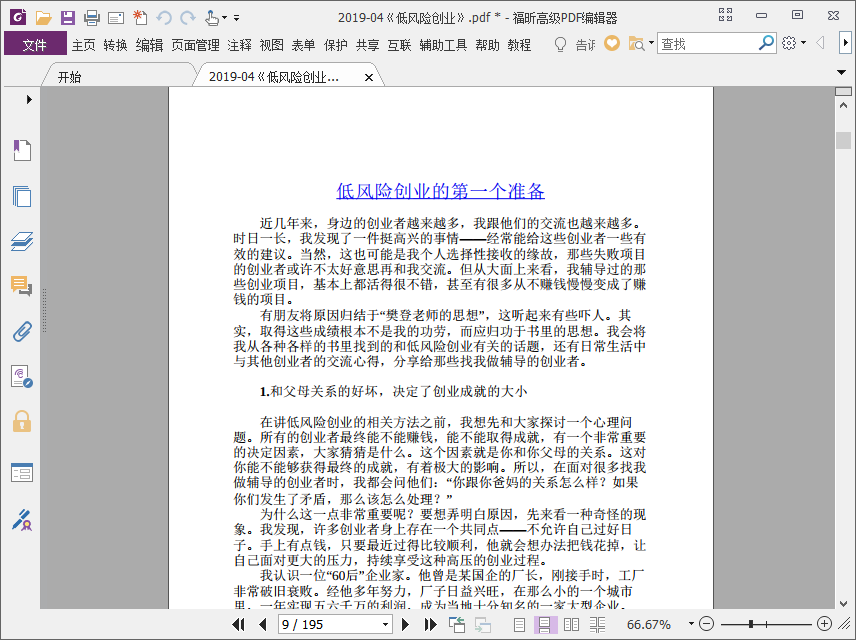The height and width of the screenshot is (640, 856).
Task: Open the layers panel in the sidebar
Action: point(22,241)
